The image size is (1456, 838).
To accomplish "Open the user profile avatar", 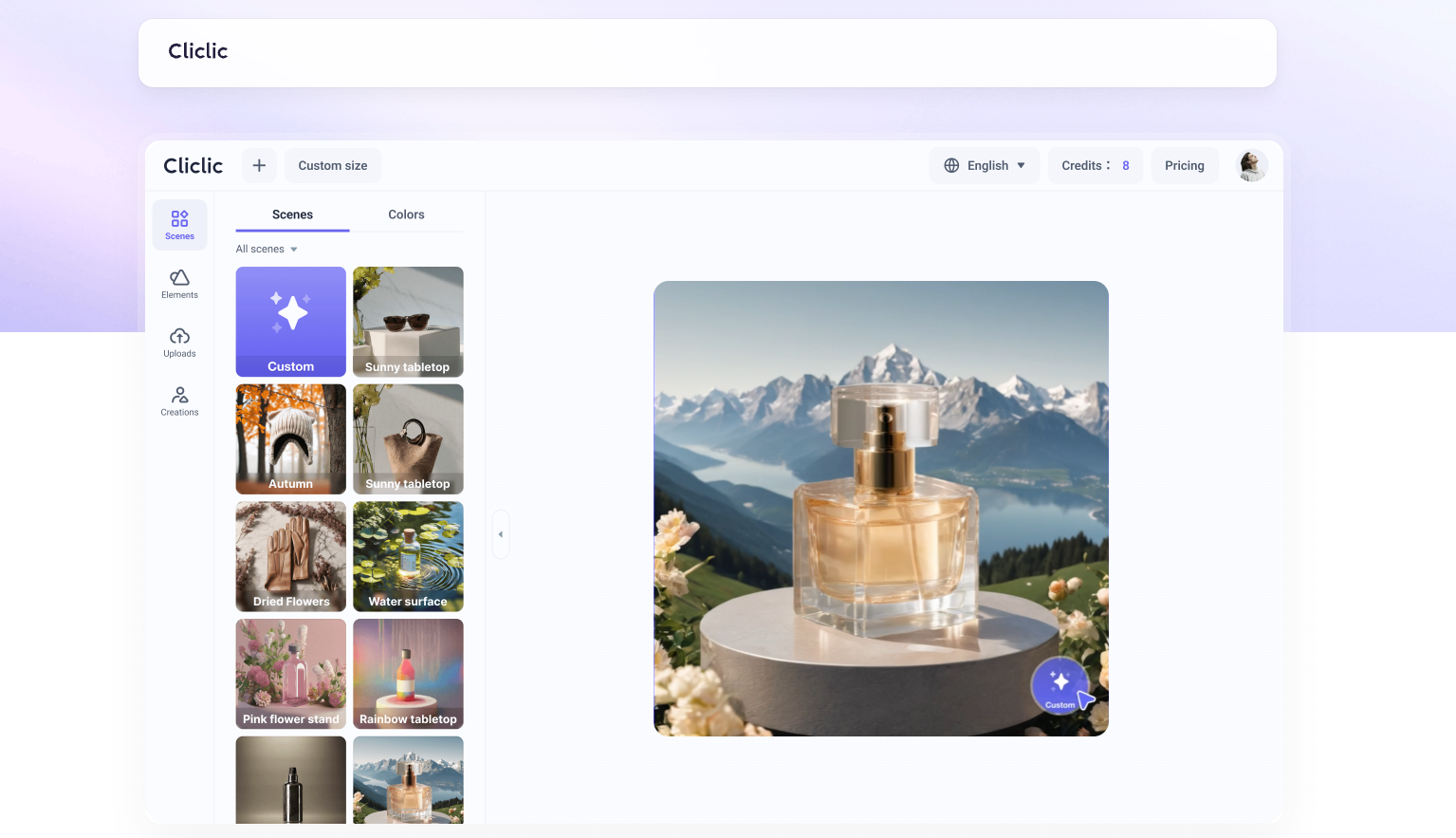I will 1252,165.
